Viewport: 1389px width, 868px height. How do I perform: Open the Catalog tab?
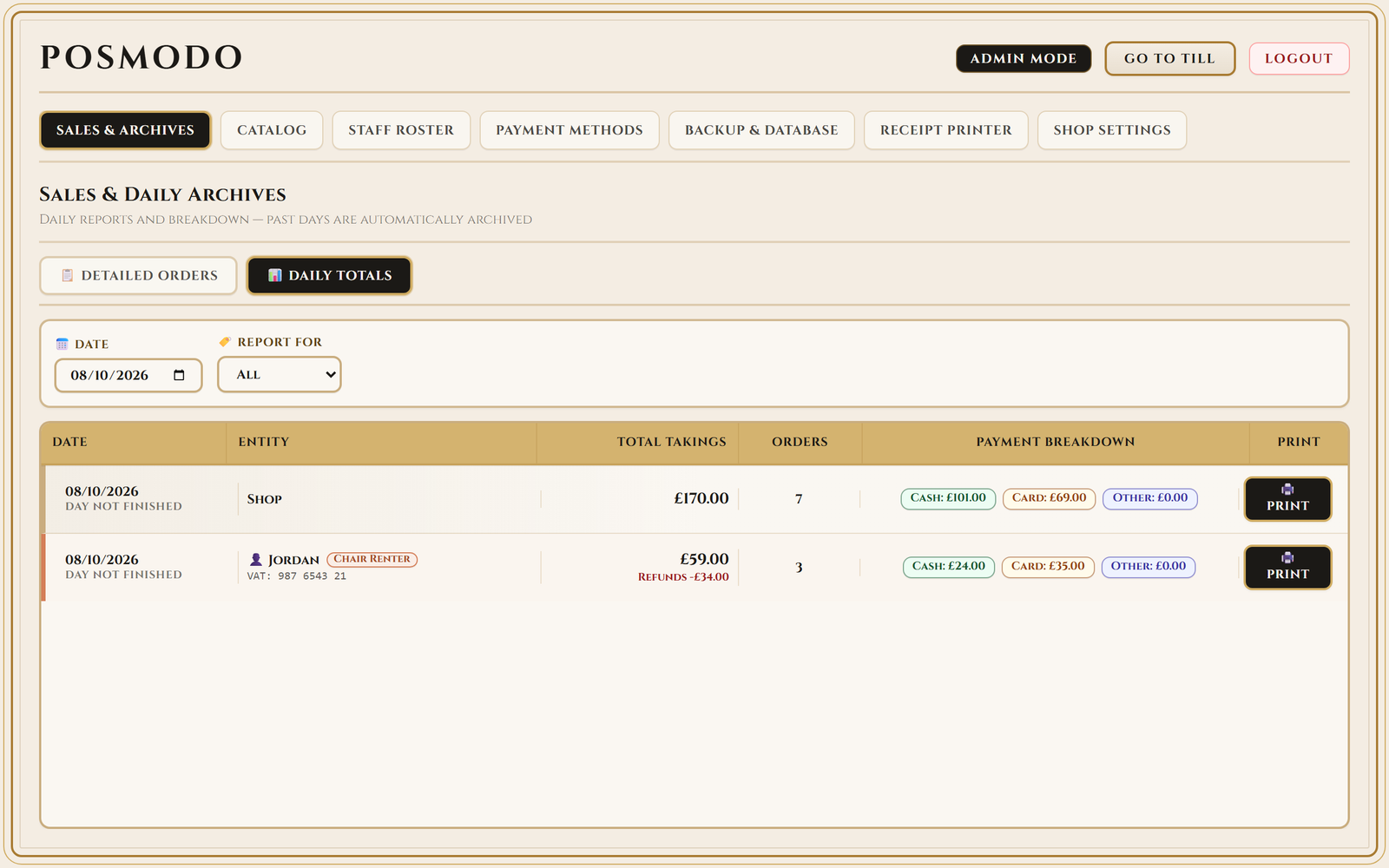pyautogui.click(x=272, y=130)
